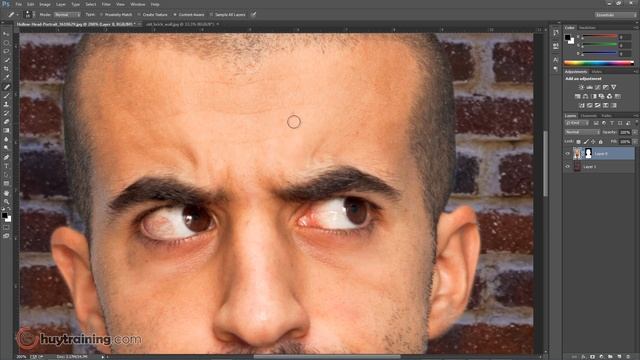The width and height of the screenshot is (640, 360).
Task: Add an Exposure adjustment
Action: pos(606,87)
